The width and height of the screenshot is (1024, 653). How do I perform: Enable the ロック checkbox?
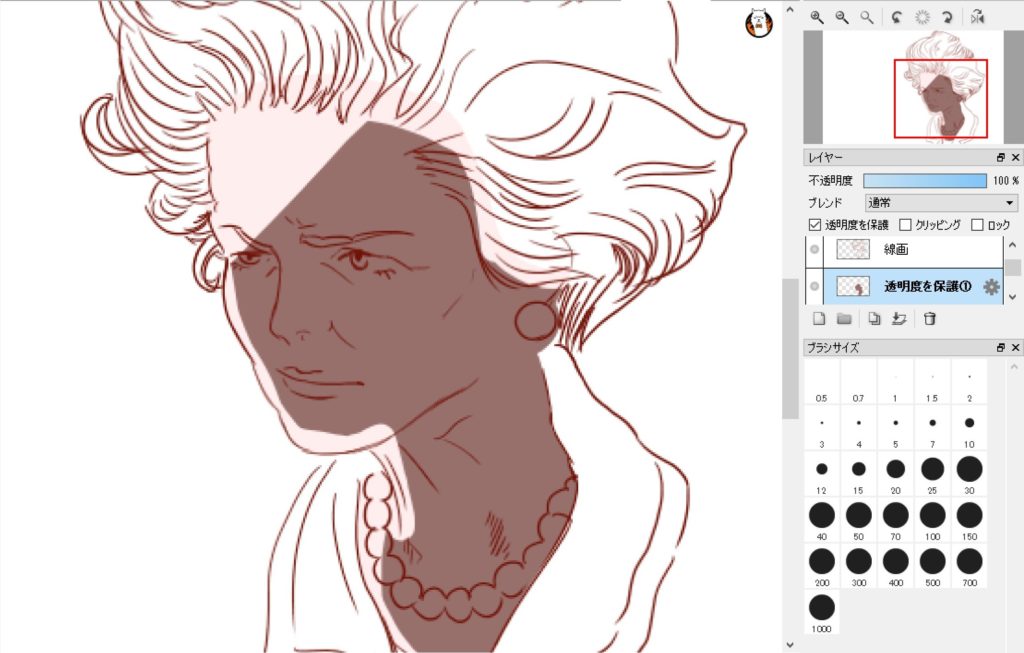tap(977, 225)
